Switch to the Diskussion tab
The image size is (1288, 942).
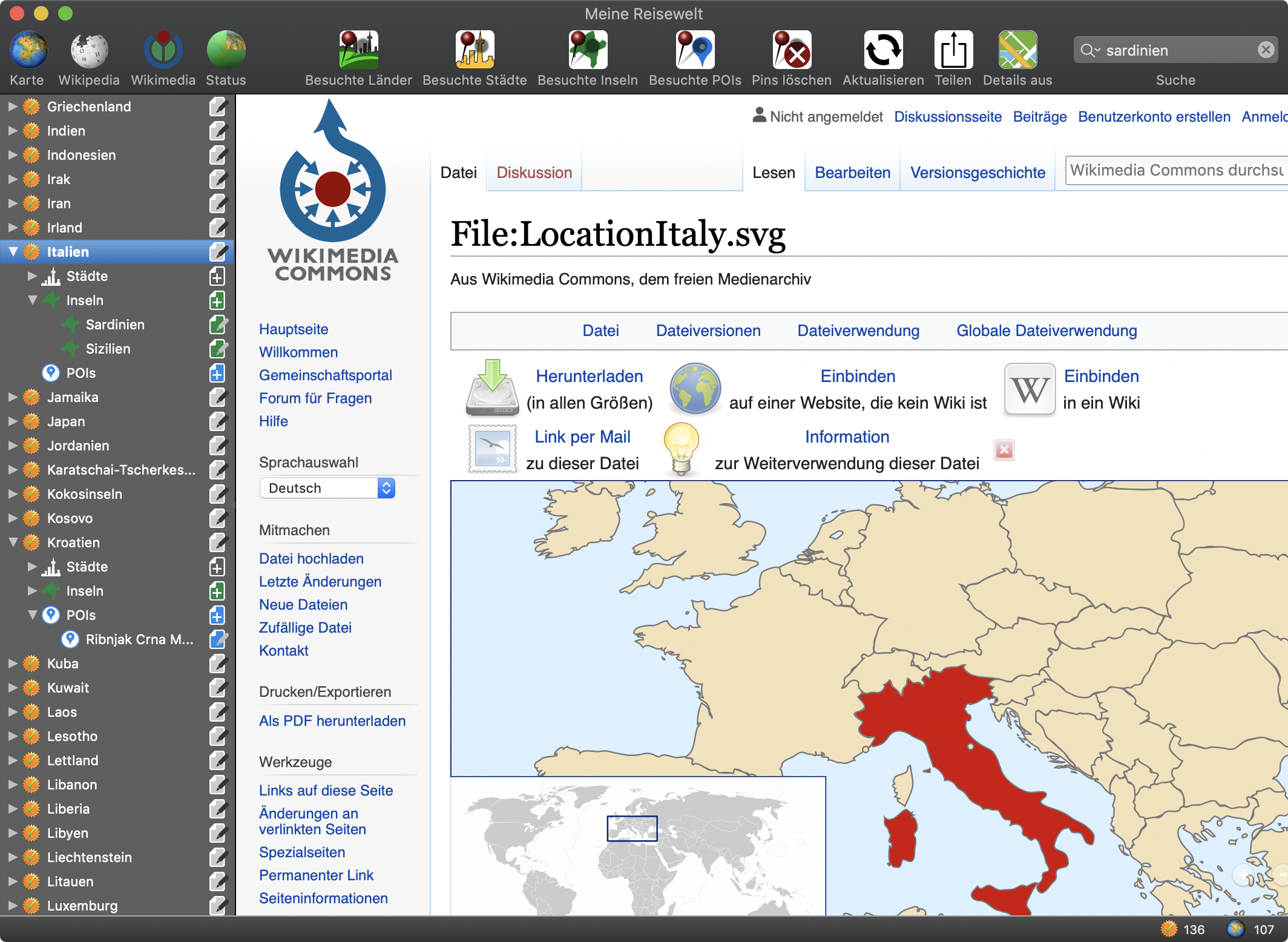[x=534, y=173]
